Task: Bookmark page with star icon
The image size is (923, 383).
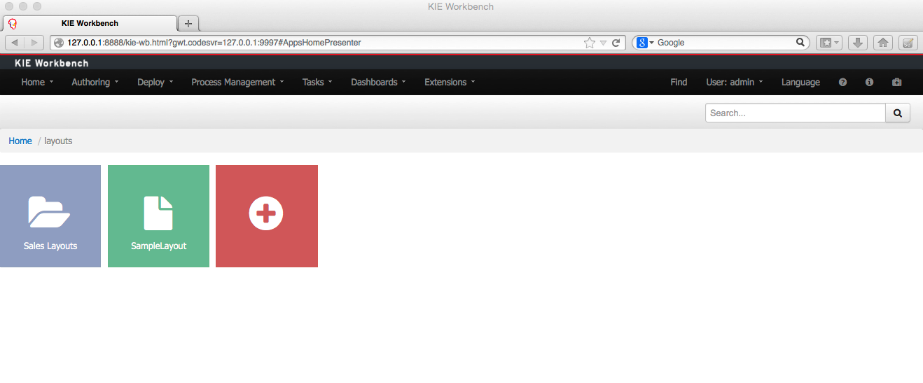Action: 589,42
